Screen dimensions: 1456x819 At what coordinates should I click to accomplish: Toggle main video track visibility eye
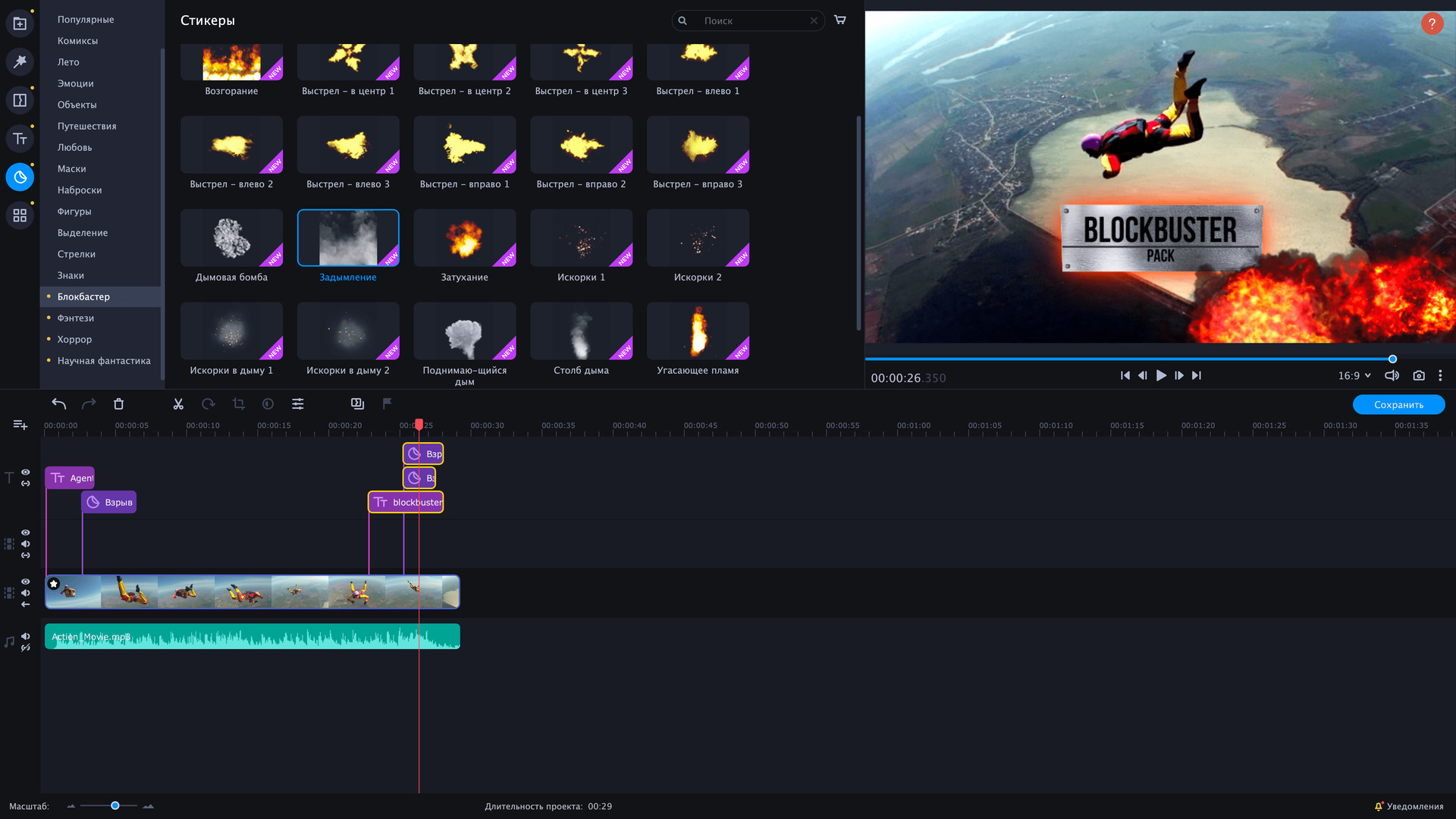25,582
